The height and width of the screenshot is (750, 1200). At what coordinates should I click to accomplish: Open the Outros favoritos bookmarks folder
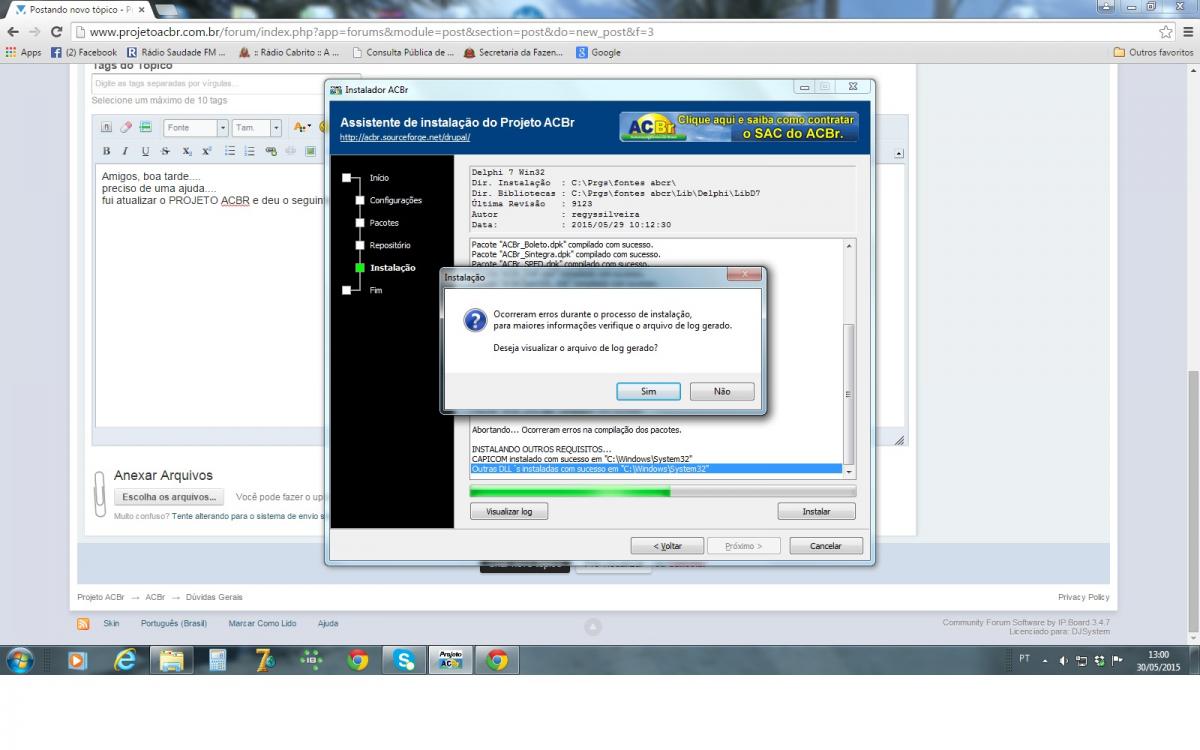[x=1153, y=53]
